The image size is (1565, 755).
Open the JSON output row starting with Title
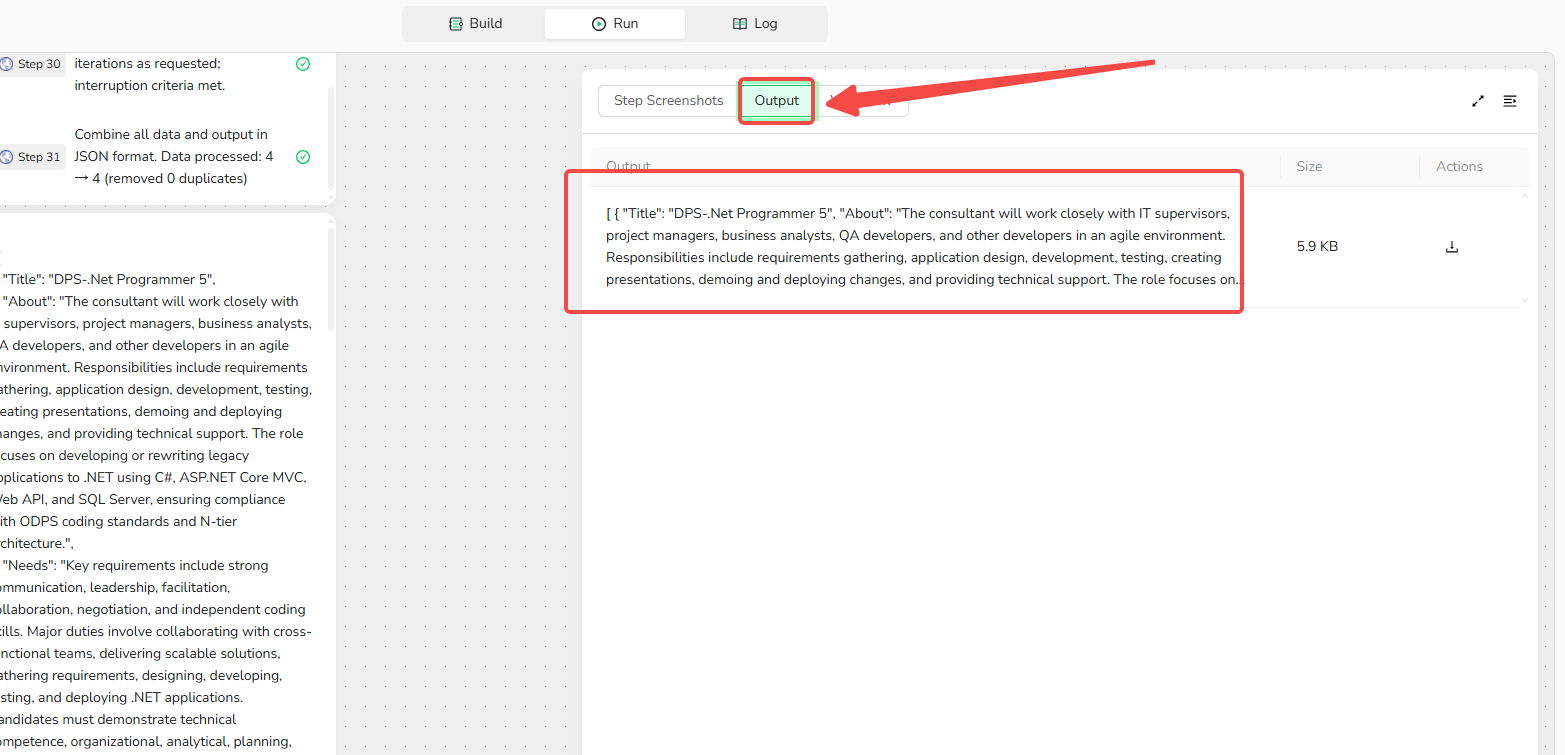click(920, 247)
